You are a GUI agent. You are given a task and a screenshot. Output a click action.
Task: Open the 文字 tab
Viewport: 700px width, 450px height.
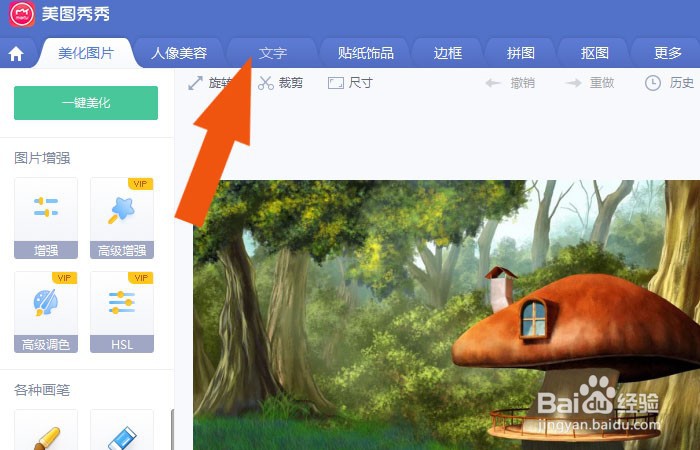pos(273,53)
